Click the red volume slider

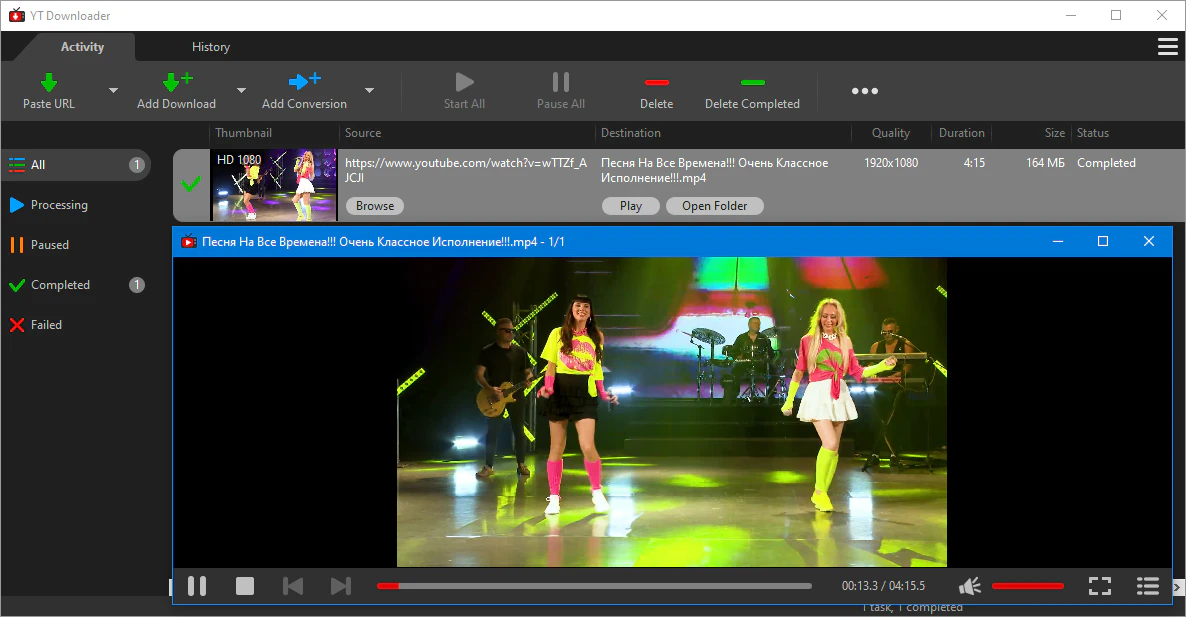point(1027,586)
